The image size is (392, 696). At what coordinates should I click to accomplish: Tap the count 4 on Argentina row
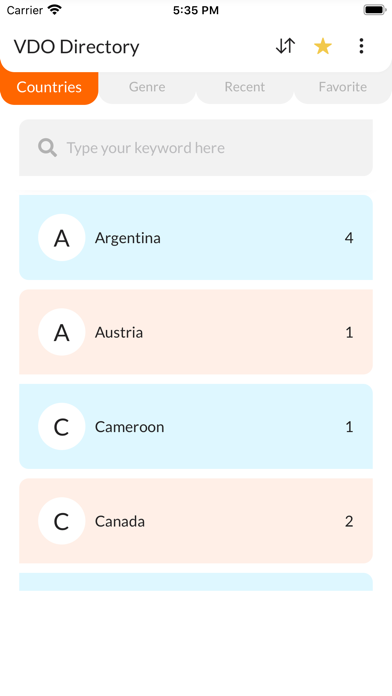coord(349,238)
